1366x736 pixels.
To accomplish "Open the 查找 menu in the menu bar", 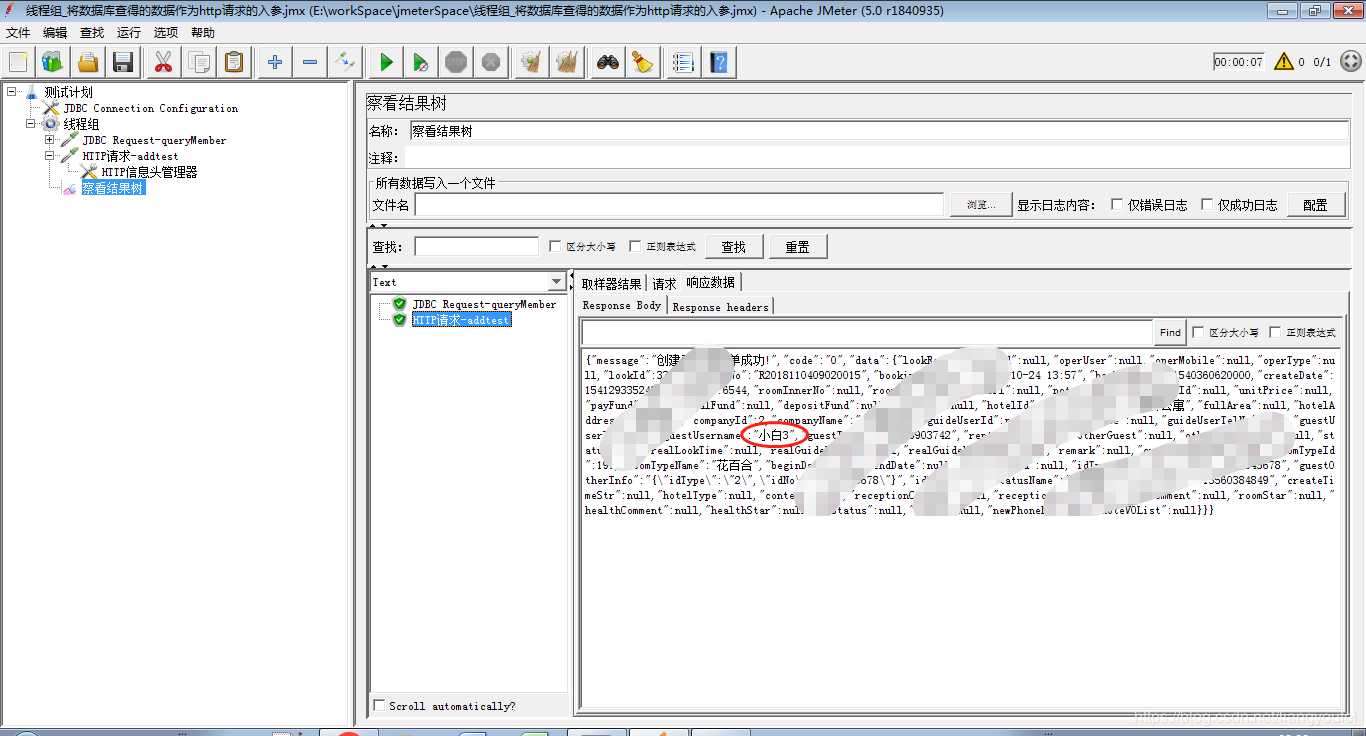I will pos(92,33).
